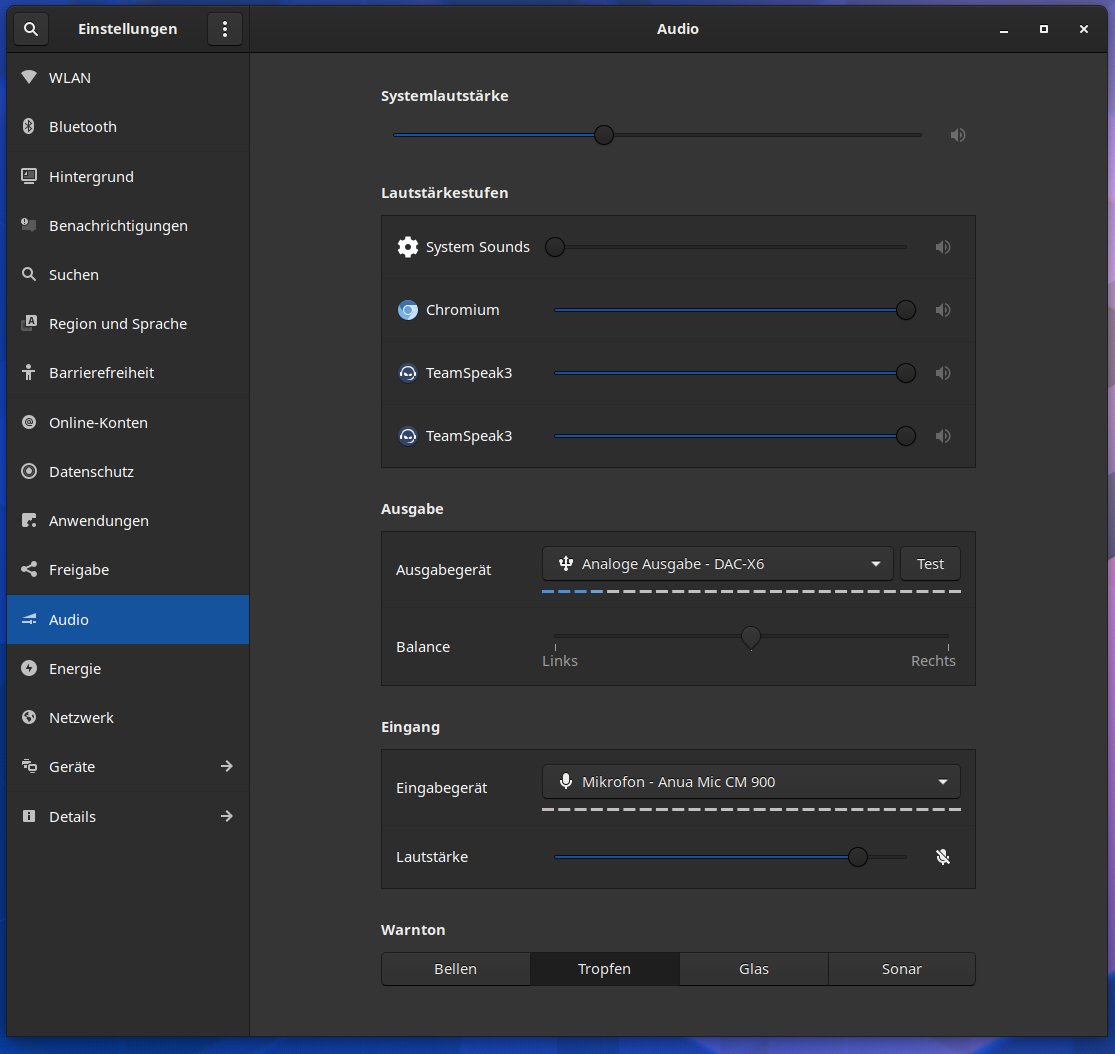Click the Freigabe sidebar label
The width and height of the screenshot is (1115, 1054).
[79, 570]
